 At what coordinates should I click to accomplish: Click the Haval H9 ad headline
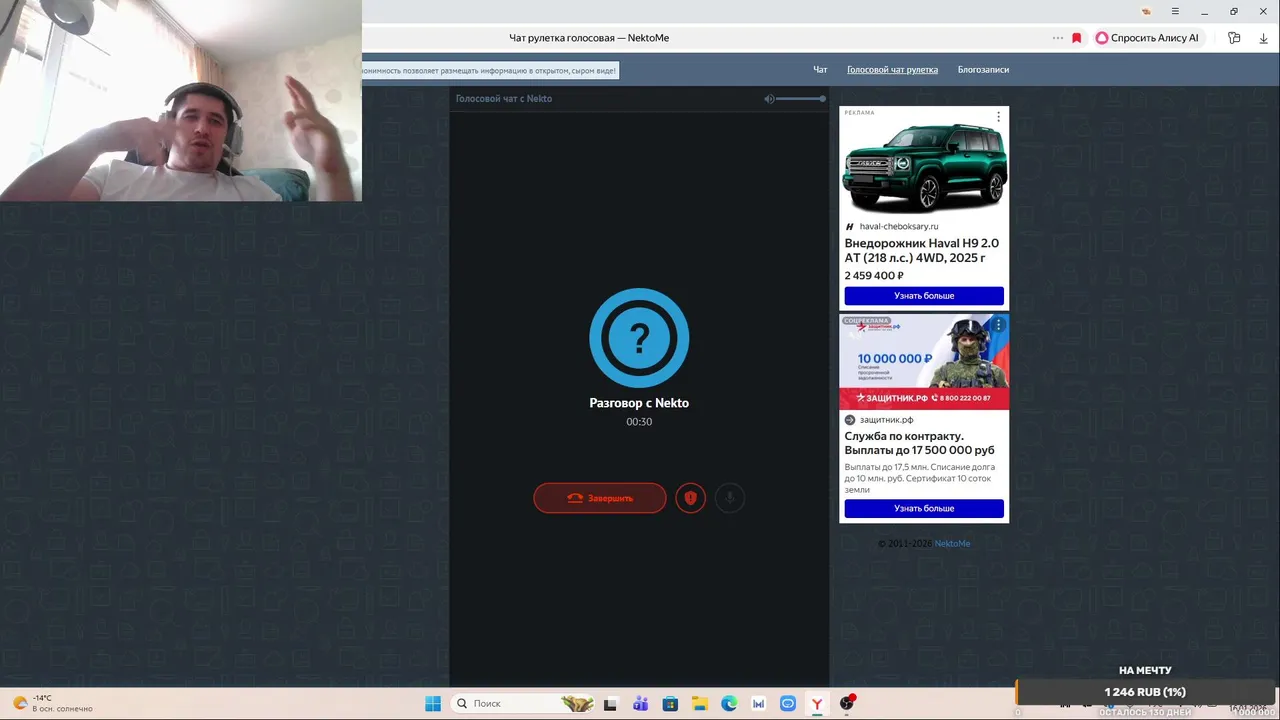[921, 250]
